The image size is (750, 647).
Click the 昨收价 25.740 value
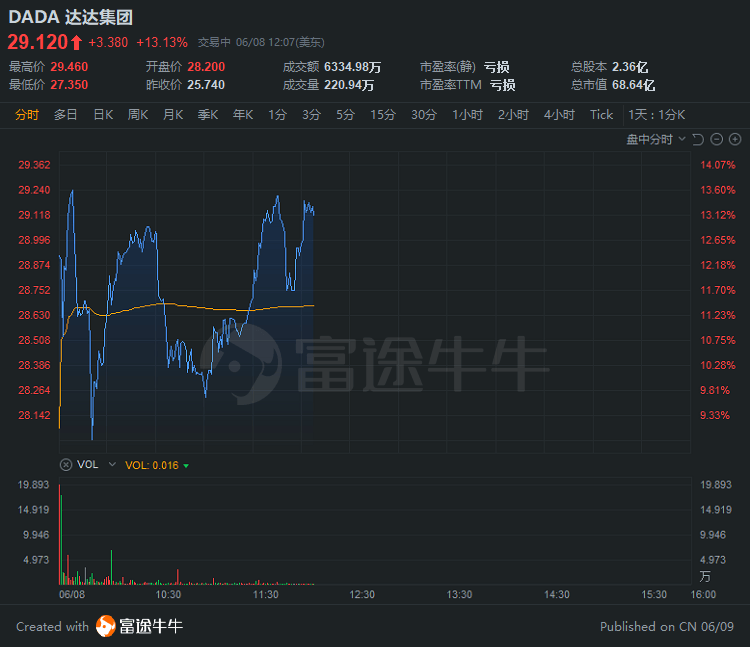[206, 85]
